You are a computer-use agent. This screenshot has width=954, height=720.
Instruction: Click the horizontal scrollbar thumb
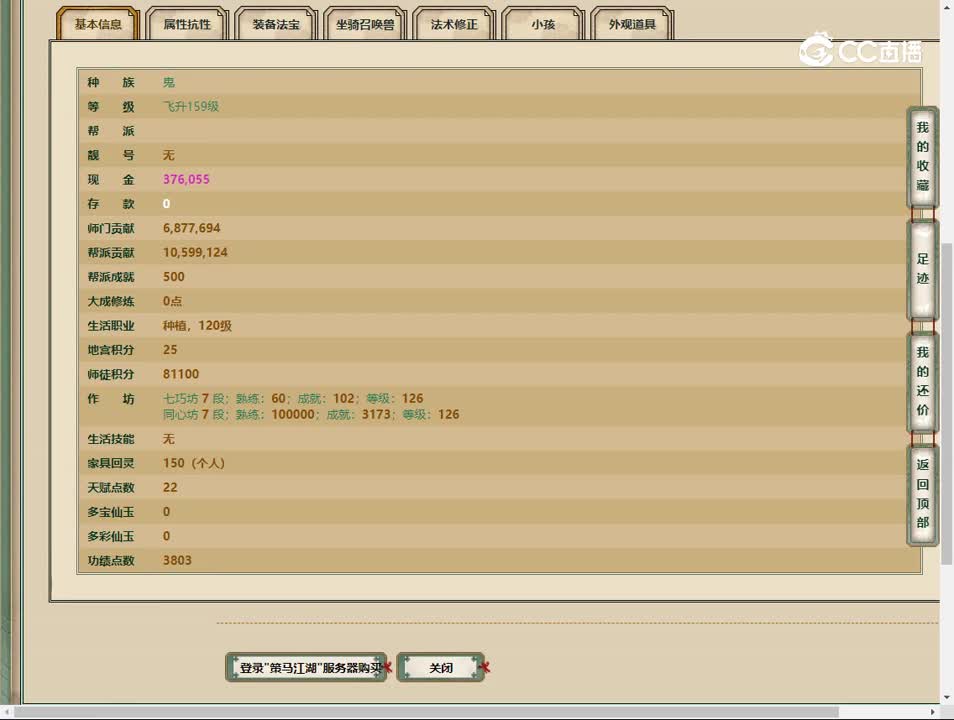point(426,711)
